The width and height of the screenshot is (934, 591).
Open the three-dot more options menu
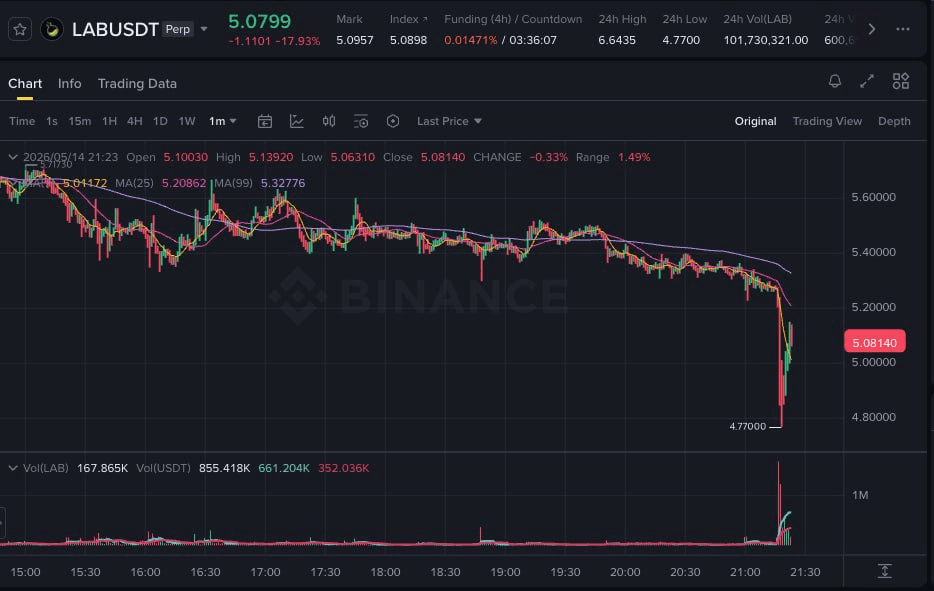pyautogui.click(x=902, y=29)
